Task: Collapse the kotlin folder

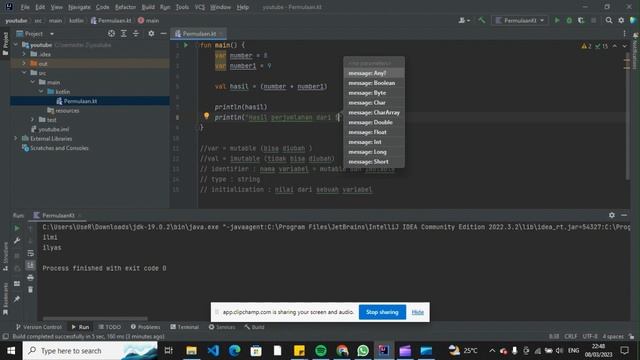Action: tap(41, 91)
